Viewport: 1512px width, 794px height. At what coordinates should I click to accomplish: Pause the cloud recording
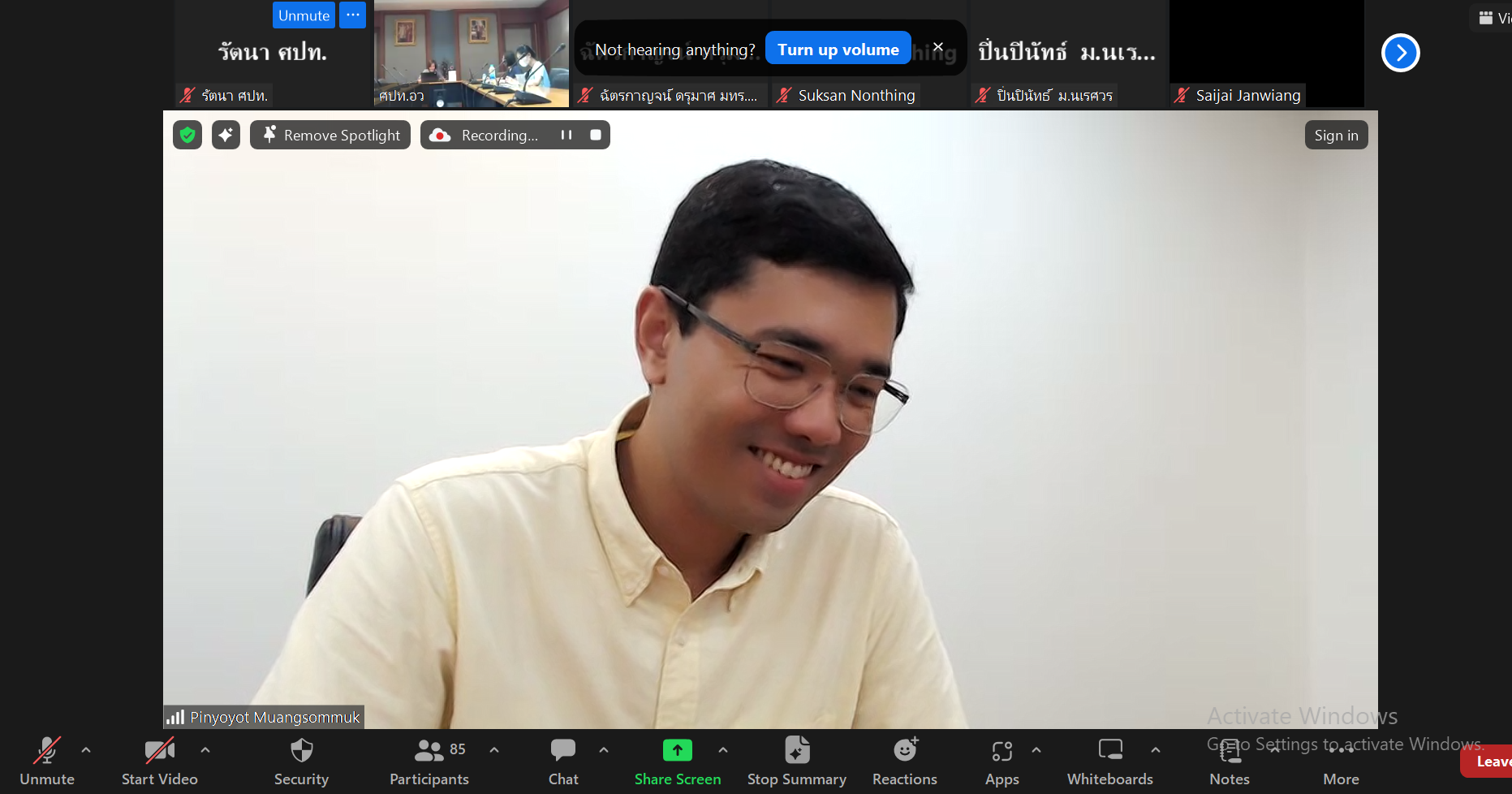566,135
